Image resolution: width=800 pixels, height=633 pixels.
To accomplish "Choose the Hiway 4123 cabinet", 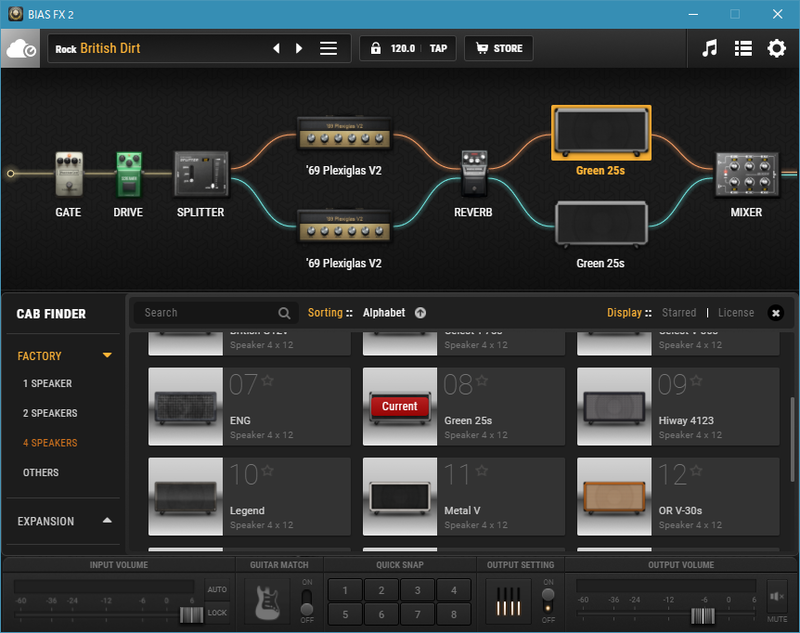I will [678, 407].
